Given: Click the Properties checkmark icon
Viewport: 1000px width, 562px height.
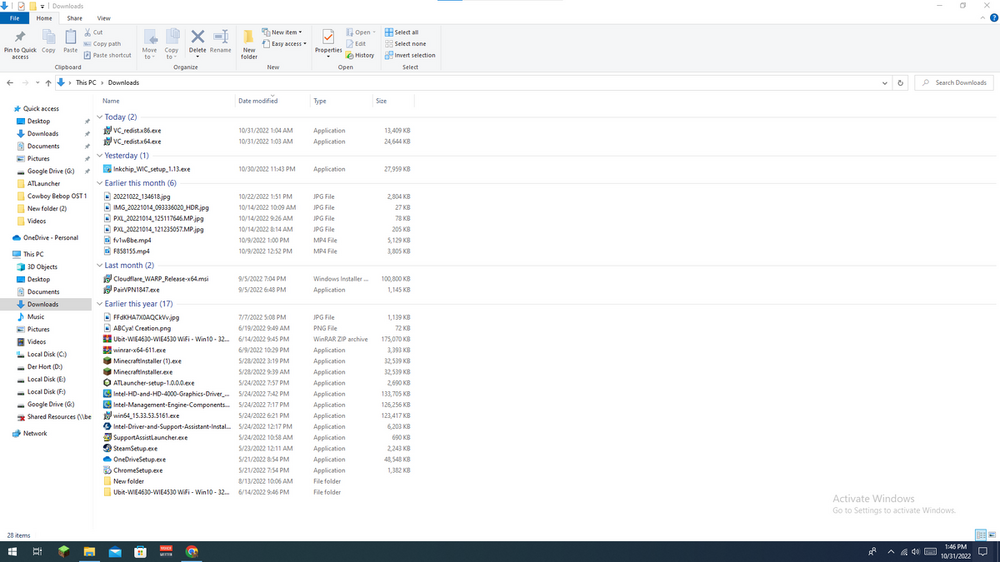Looking at the screenshot, I should pyautogui.click(x=328, y=37).
